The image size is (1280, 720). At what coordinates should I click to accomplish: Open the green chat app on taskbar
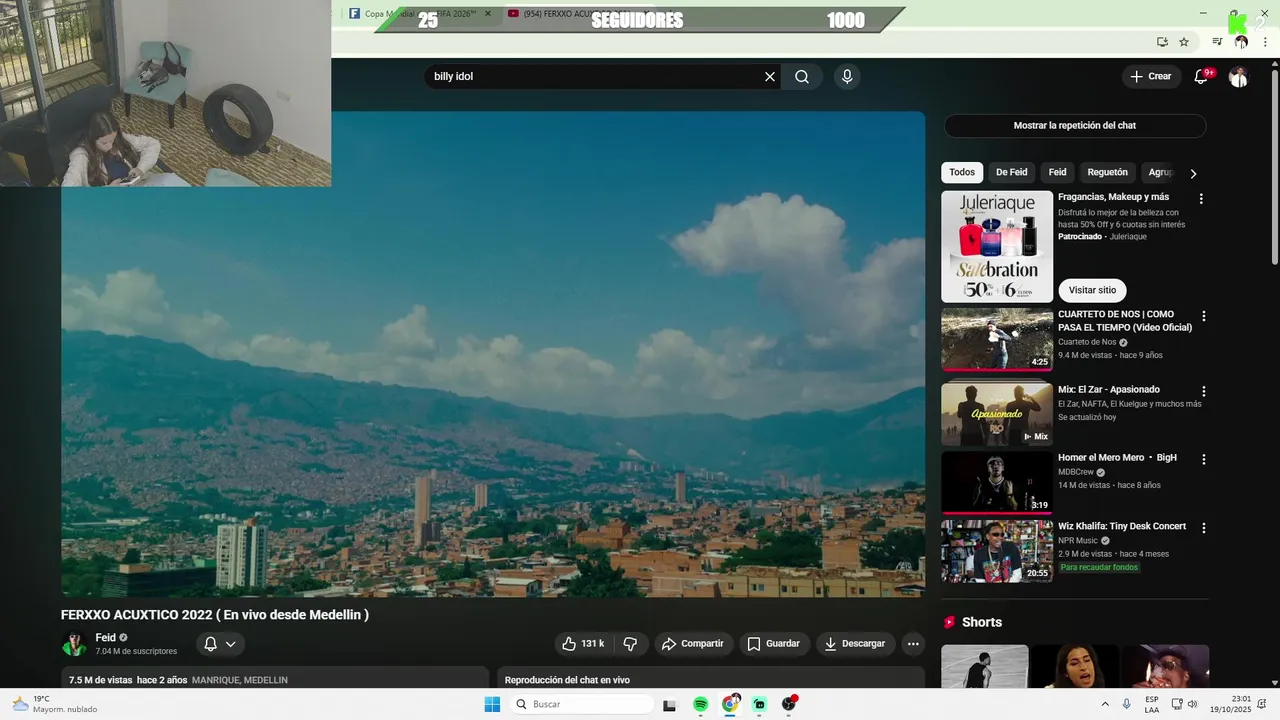(x=760, y=704)
